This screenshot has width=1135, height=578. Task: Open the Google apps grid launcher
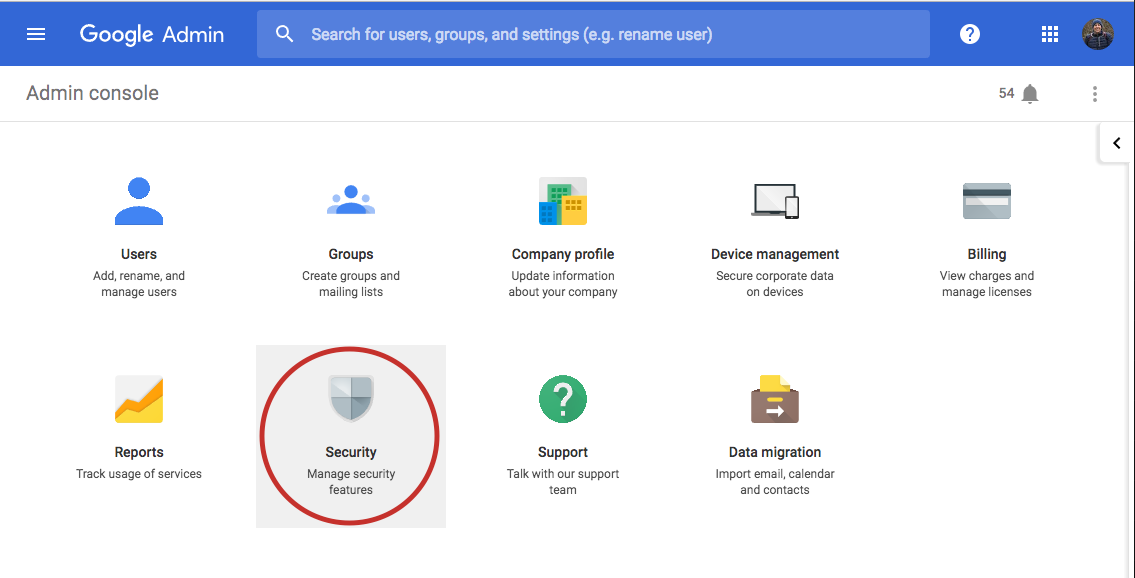(x=1050, y=34)
